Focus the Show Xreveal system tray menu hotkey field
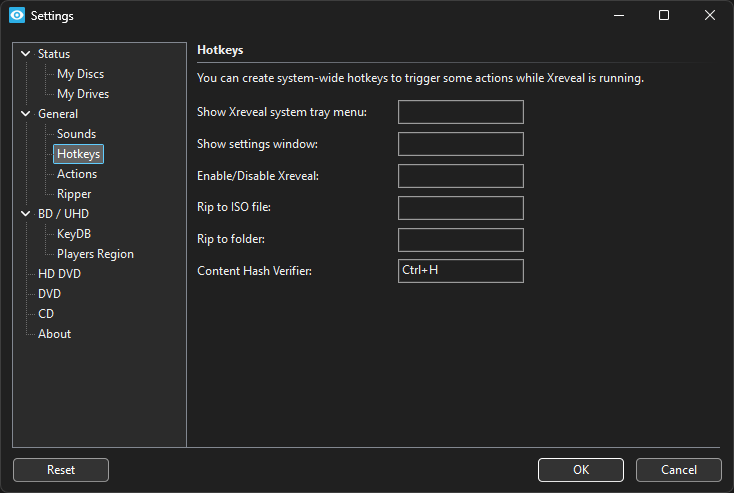Image resolution: width=734 pixels, height=493 pixels. [461, 112]
